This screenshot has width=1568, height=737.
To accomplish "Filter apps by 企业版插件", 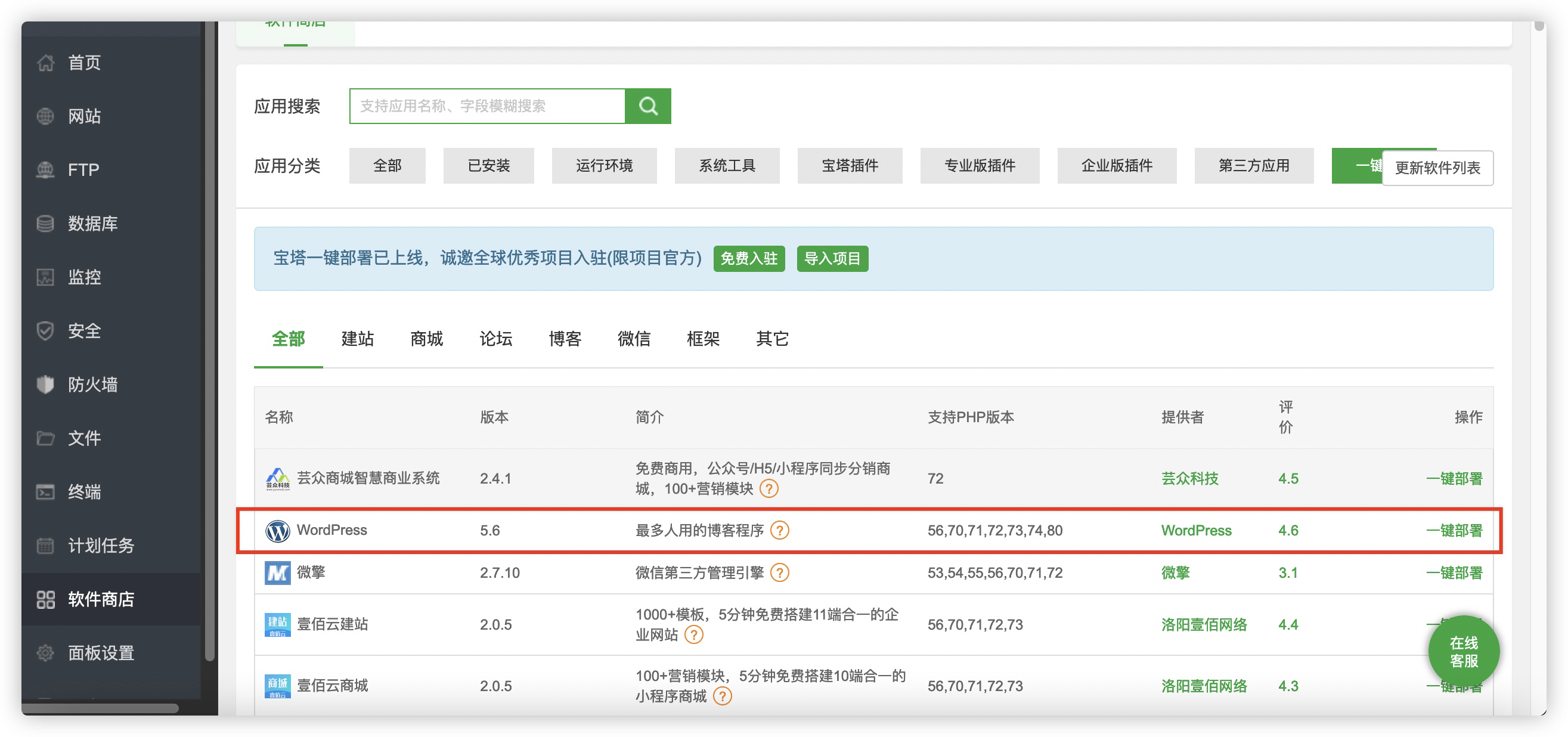I will pos(1116,166).
